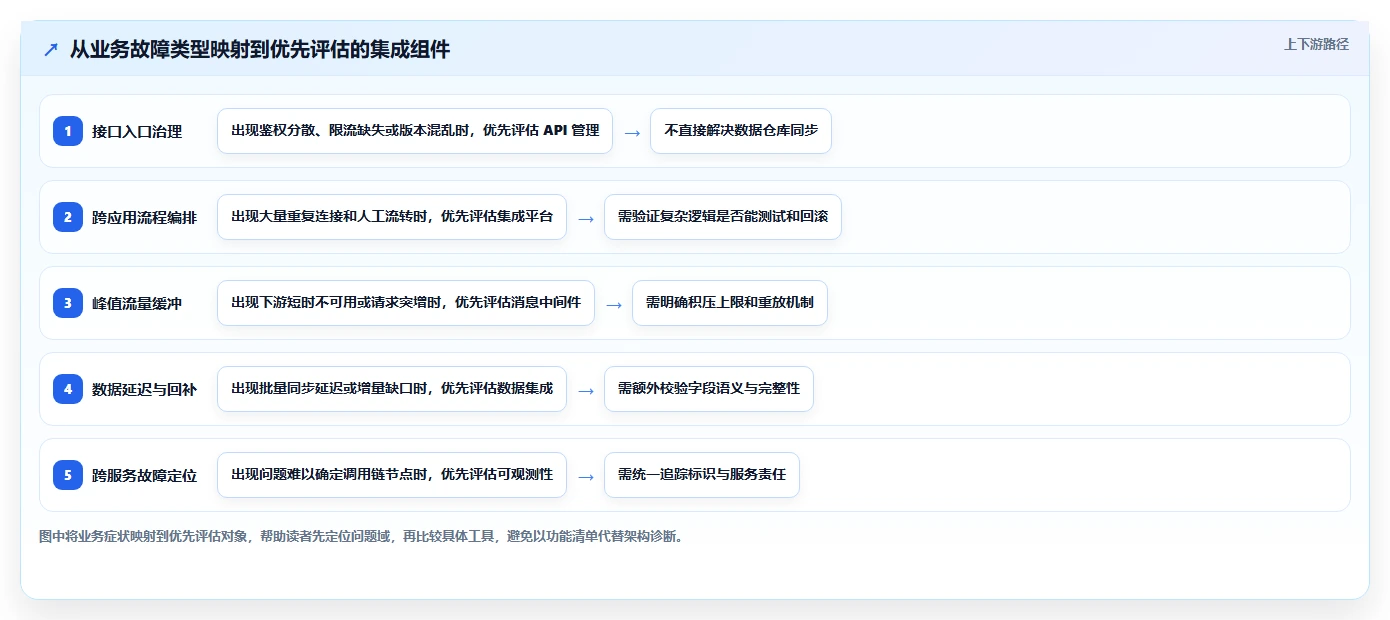This screenshot has height=620, width=1390.
Task: Click the 不直接解决数据仓库同步 box
Action: (741, 131)
